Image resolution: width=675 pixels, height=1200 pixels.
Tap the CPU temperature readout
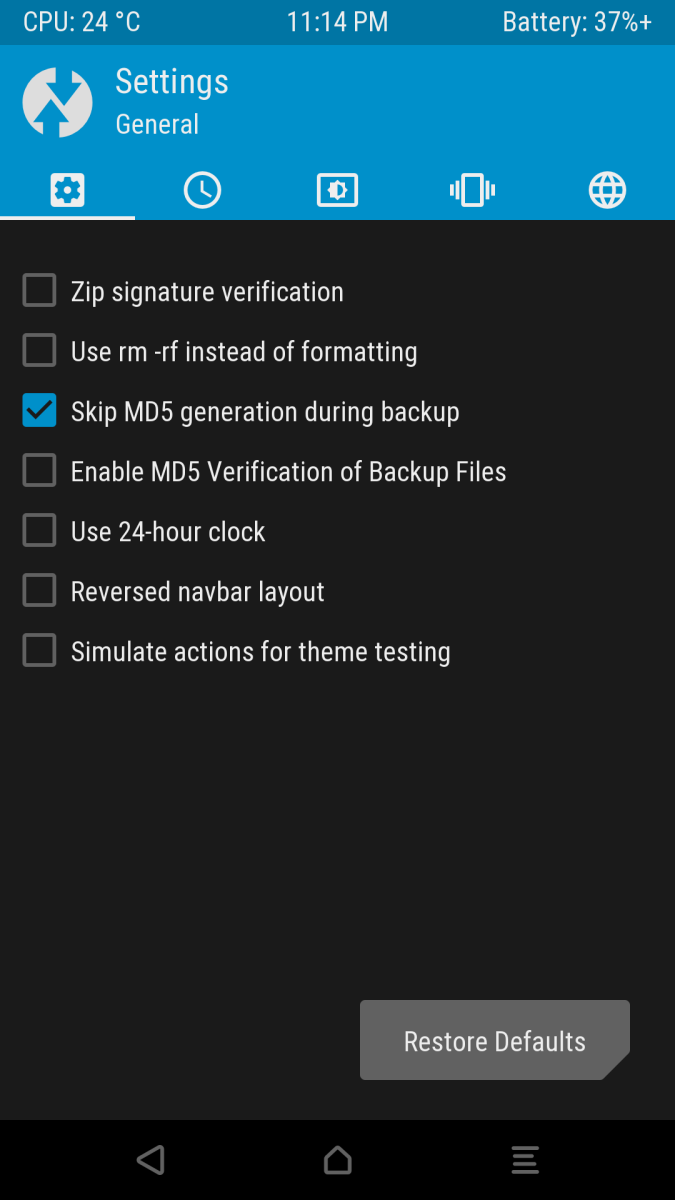82,22
